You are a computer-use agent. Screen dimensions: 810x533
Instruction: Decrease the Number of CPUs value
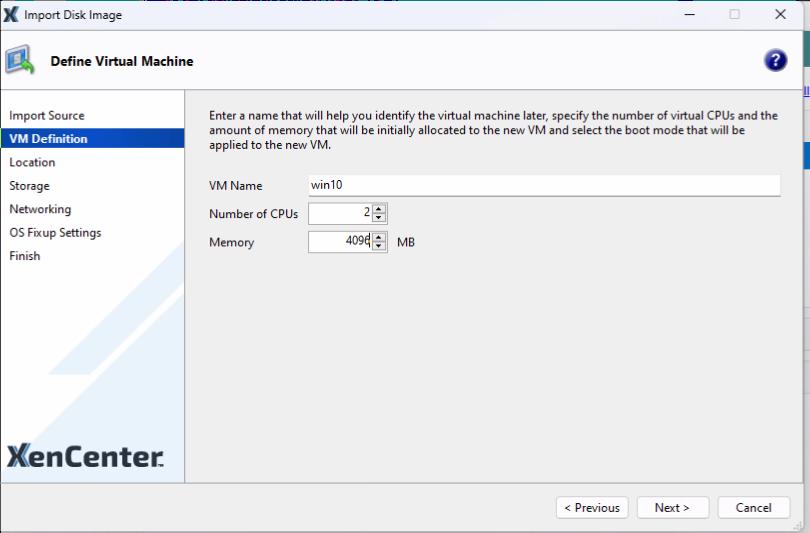379,218
